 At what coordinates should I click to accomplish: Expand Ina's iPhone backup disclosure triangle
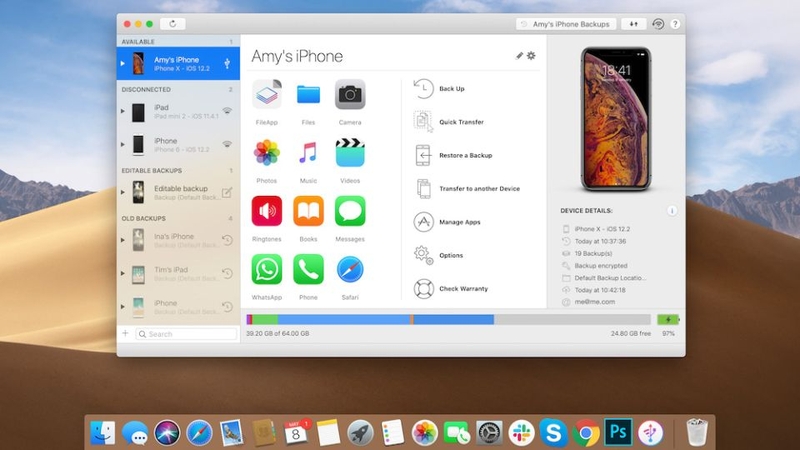122,240
